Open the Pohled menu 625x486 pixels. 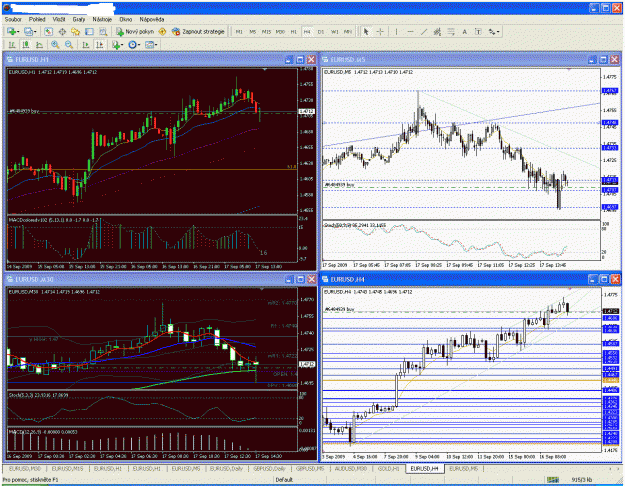click(x=37, y=19)
